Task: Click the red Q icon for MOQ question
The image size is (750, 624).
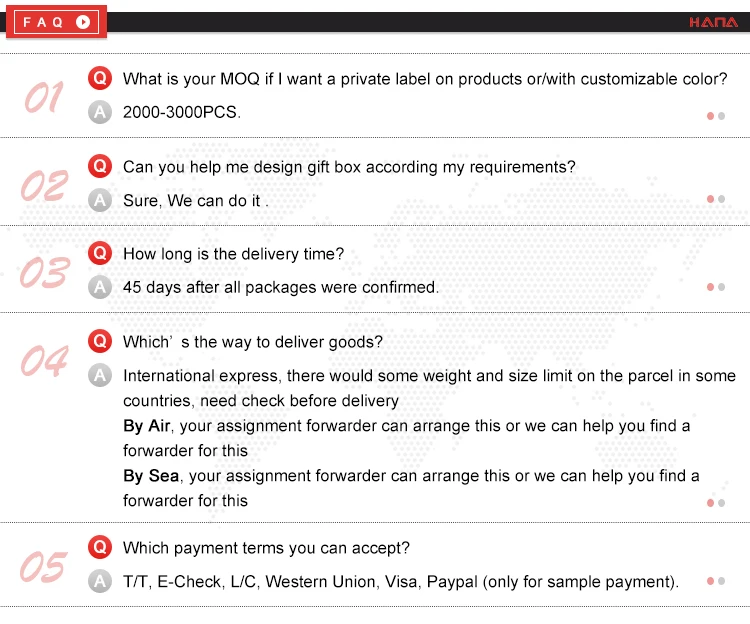Action: tap(100, 78)
